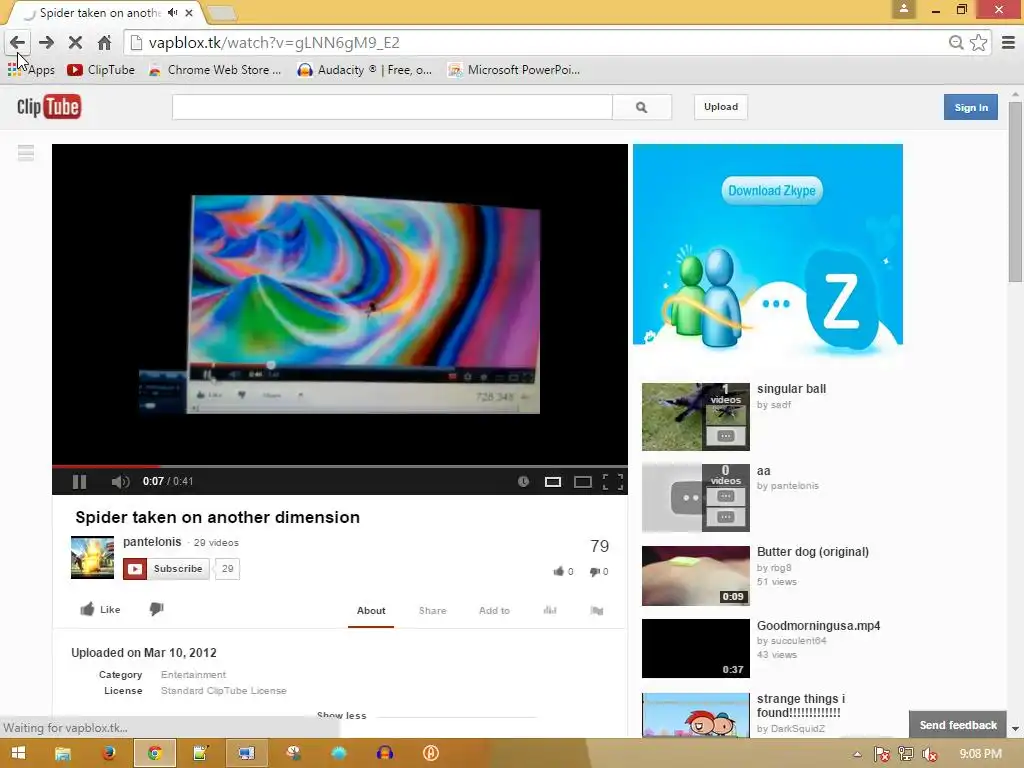Image resolution: width=1024 pixels, height=768 pixels.
Task: Select the Share tab
Action: (432, 611)
